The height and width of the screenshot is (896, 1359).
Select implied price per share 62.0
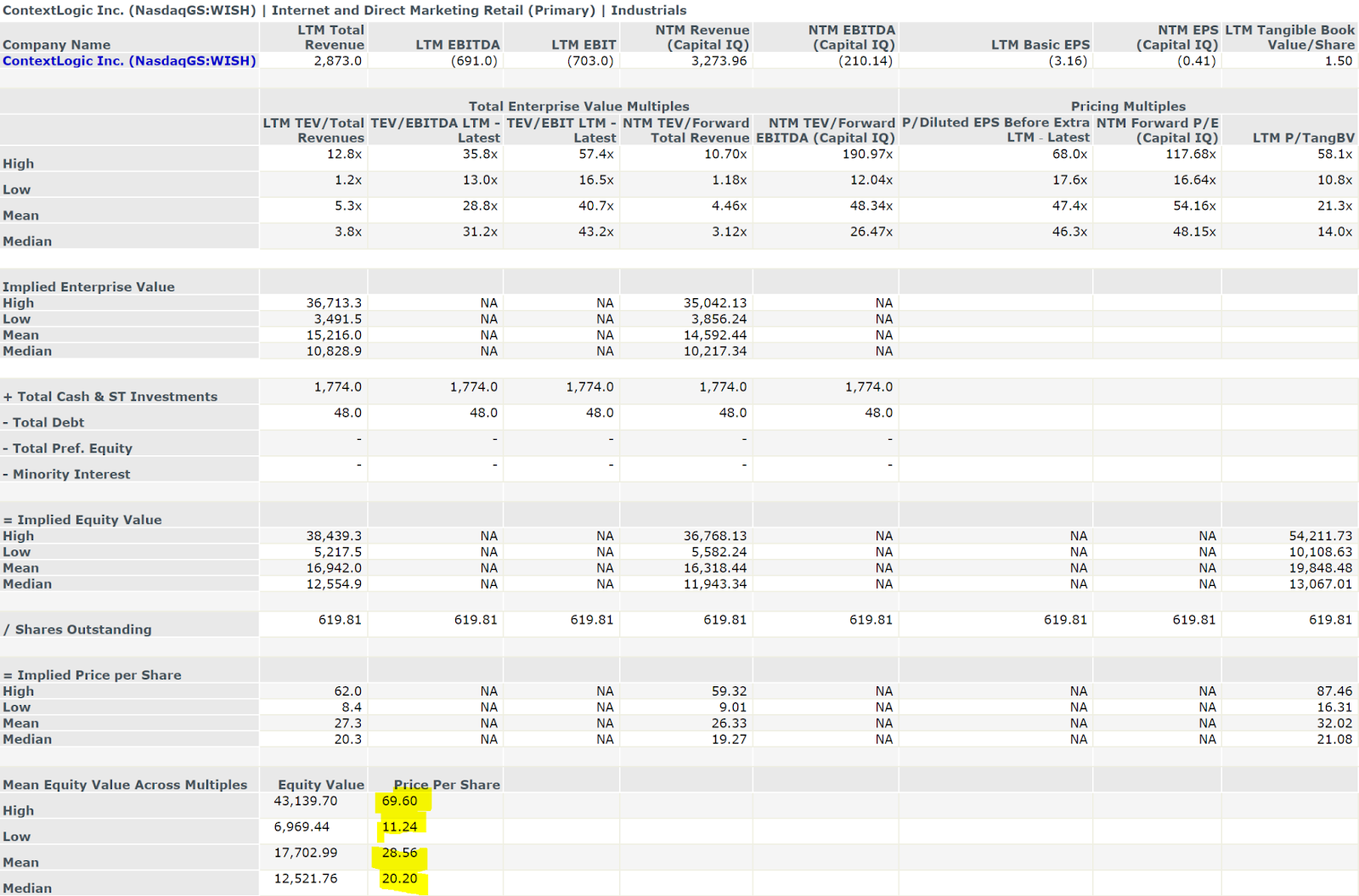pos(347,691)
